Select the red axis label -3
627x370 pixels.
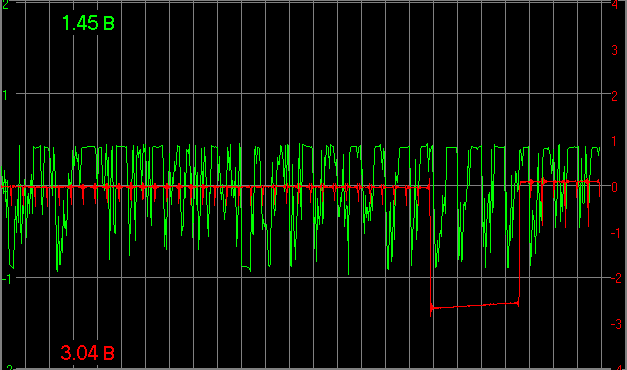(x=616, y=324)
